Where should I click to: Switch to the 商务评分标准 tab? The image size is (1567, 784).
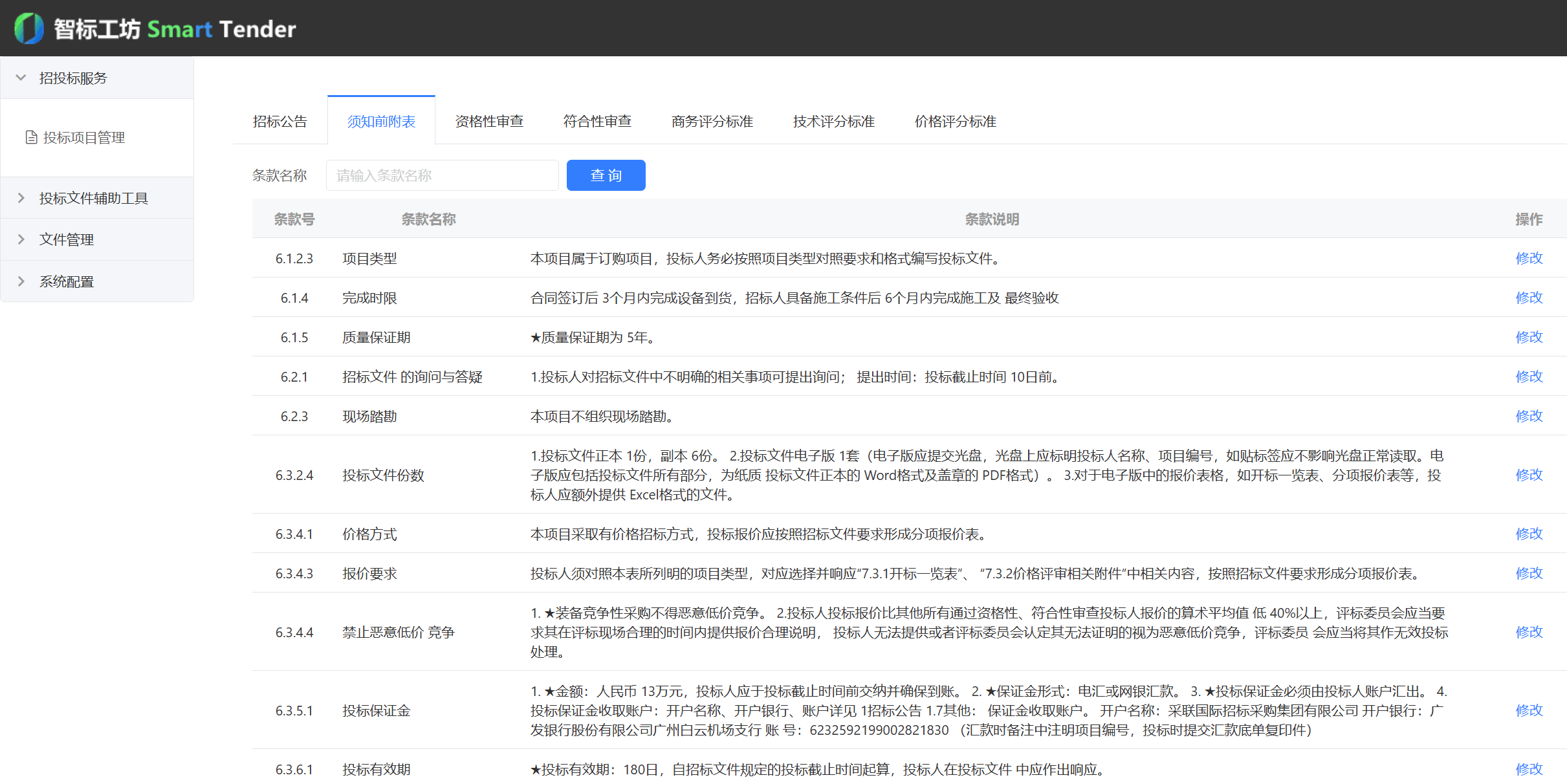click(x=712, y=121)
